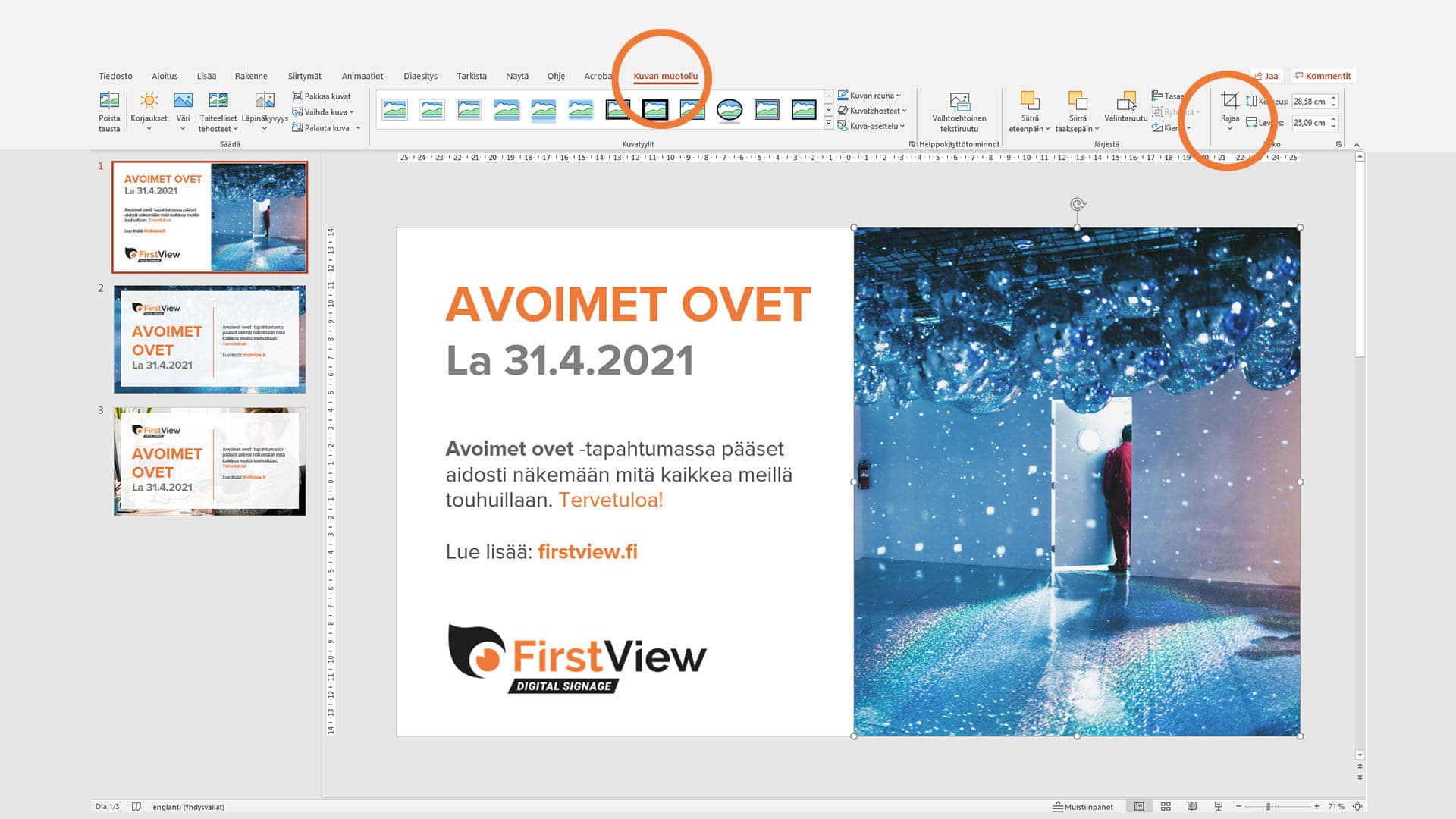Toggle Muistiinpanot notes pane

1083,807
